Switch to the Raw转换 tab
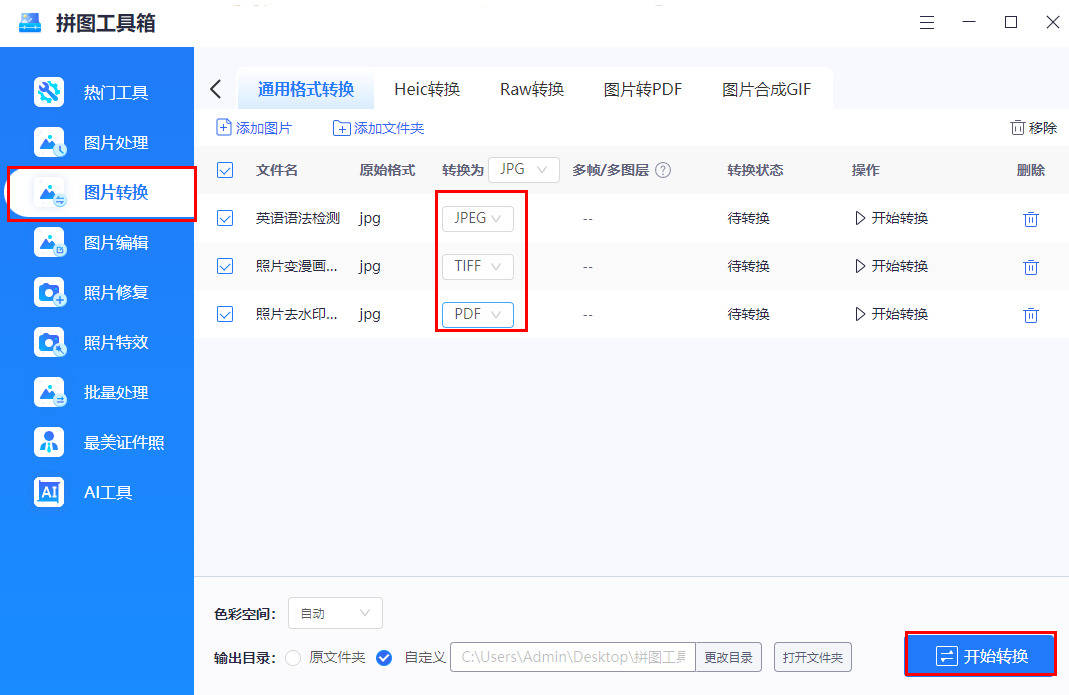The height and width of the screenshot is (695, 1069). coord(532,89)
